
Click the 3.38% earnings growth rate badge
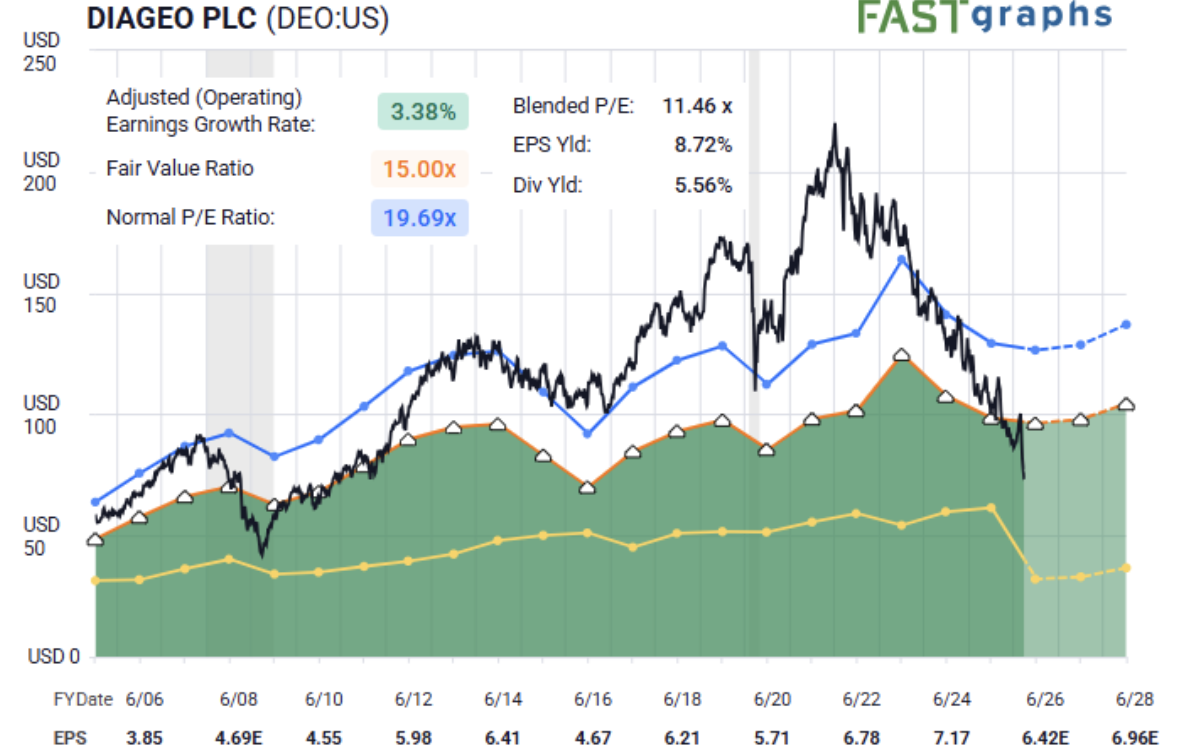(423, 111)
